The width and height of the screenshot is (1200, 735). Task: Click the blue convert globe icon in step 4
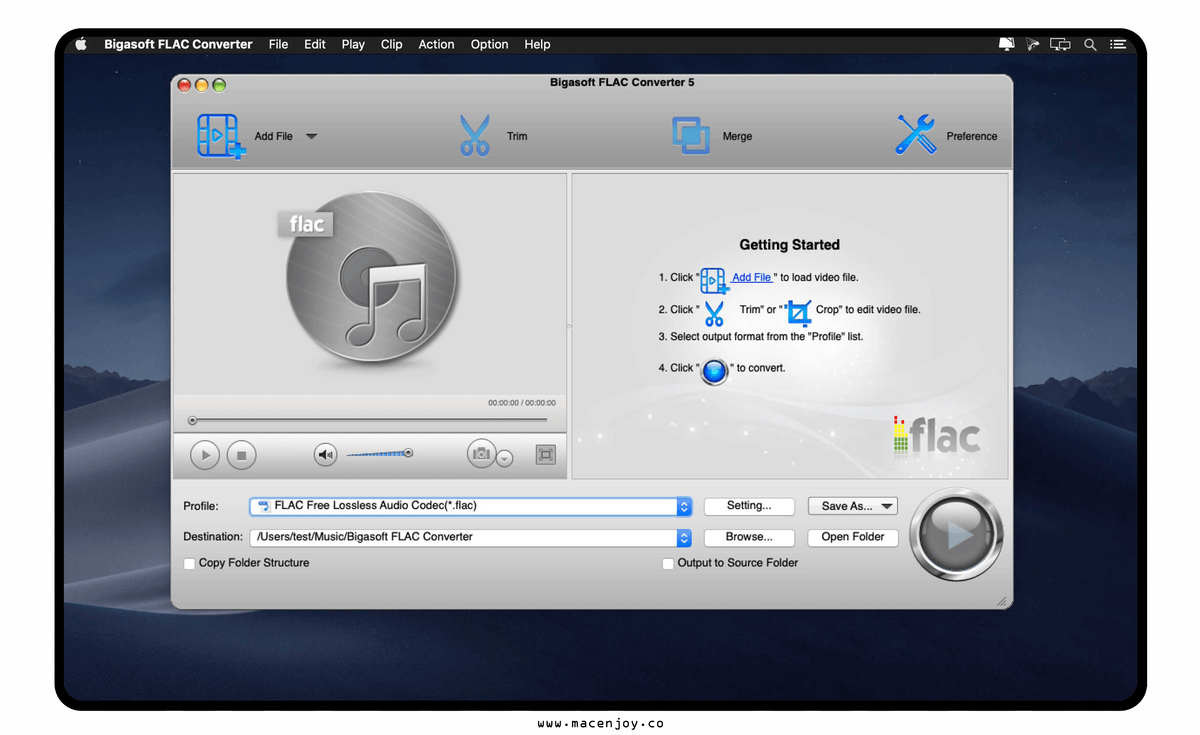(715, 371)
